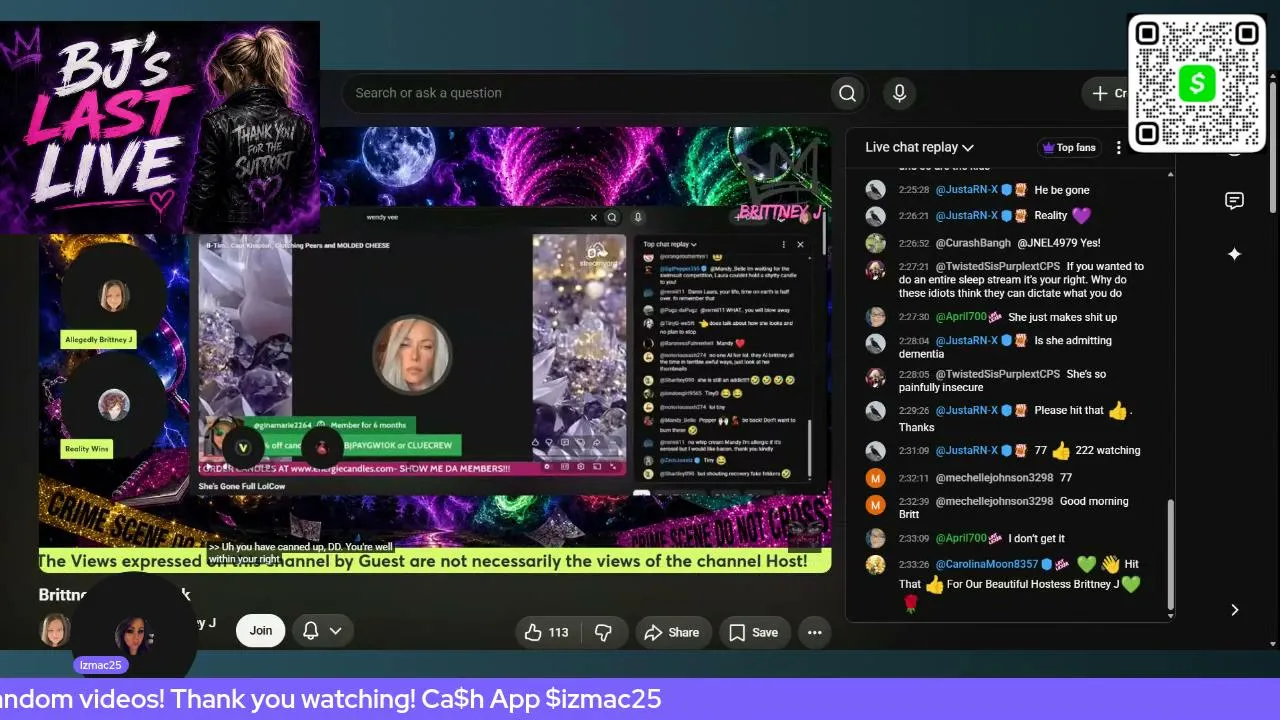Screen dimensions: 1280x720
Task: Clear the 'wendy vee' search in embedded video
Action: tap(593, 217)
